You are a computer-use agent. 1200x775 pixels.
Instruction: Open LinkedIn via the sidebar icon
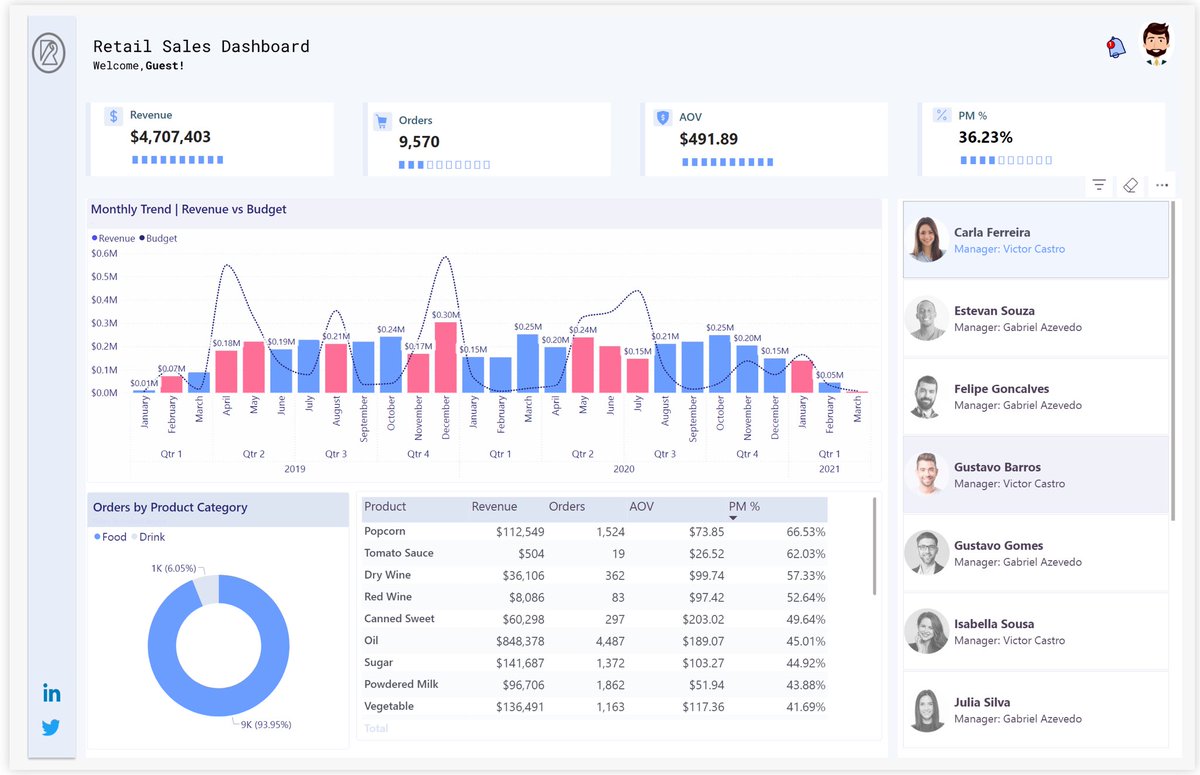click(51, 692)
